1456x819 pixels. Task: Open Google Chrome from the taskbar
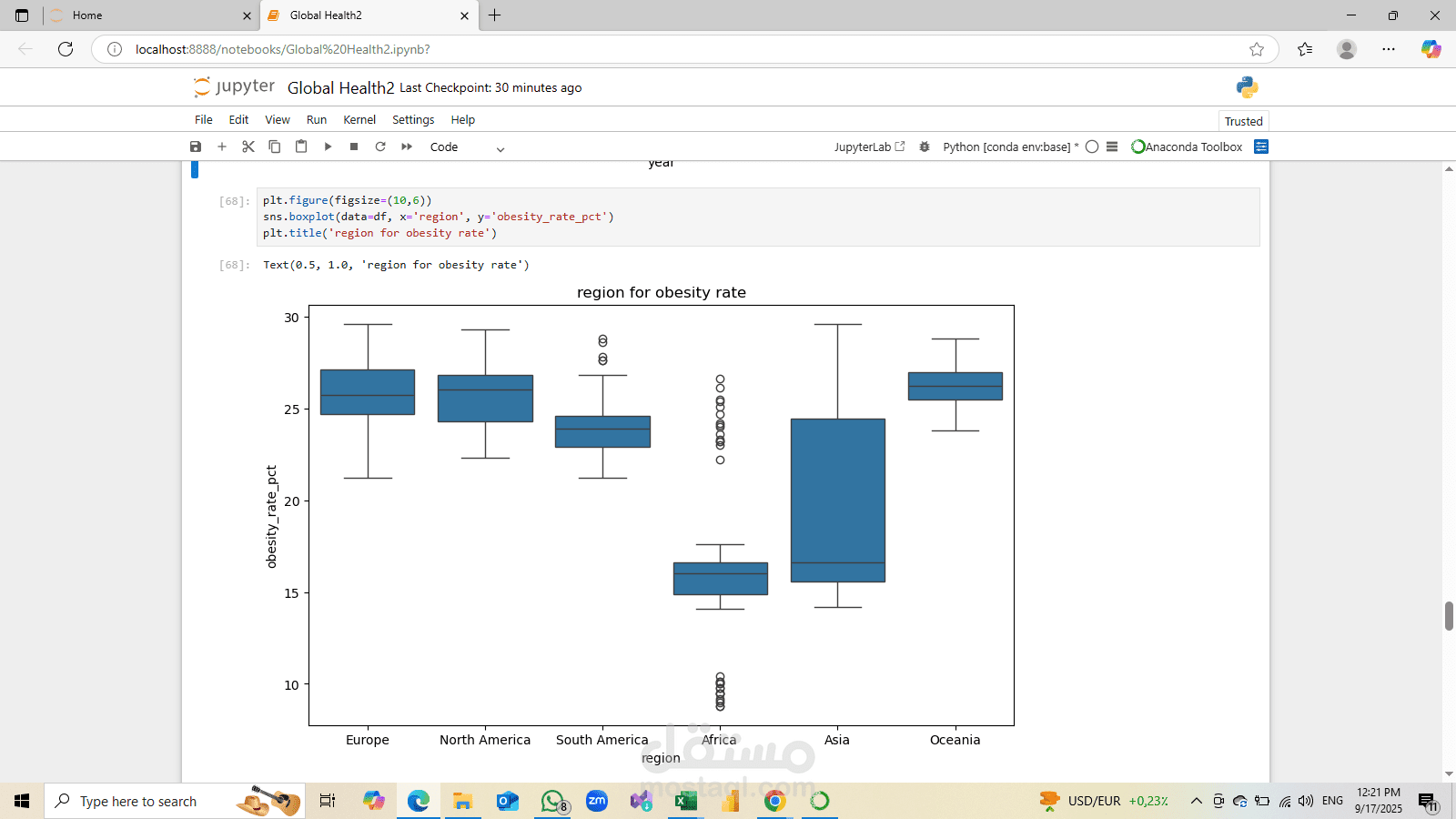pyautogui.click(x=775, y=801)
